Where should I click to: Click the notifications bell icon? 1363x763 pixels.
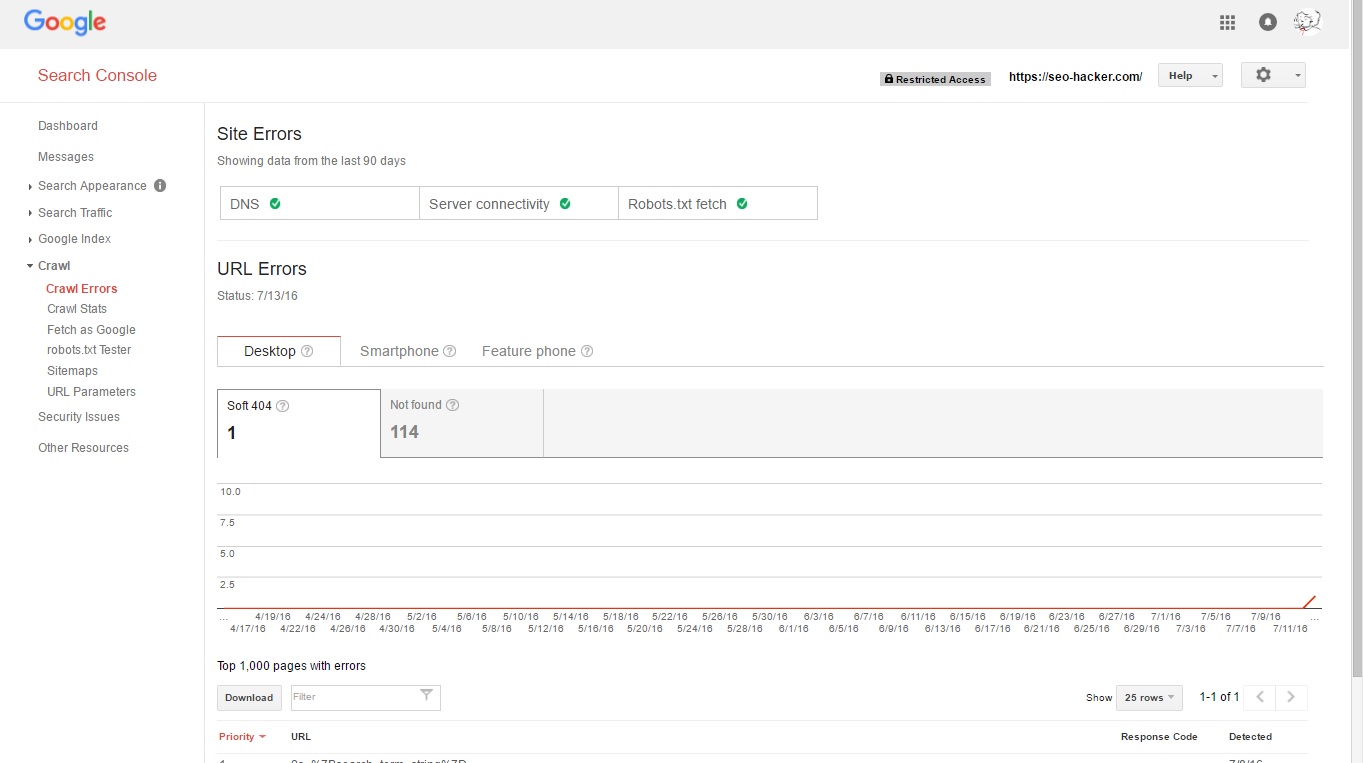pos(1267,22)
